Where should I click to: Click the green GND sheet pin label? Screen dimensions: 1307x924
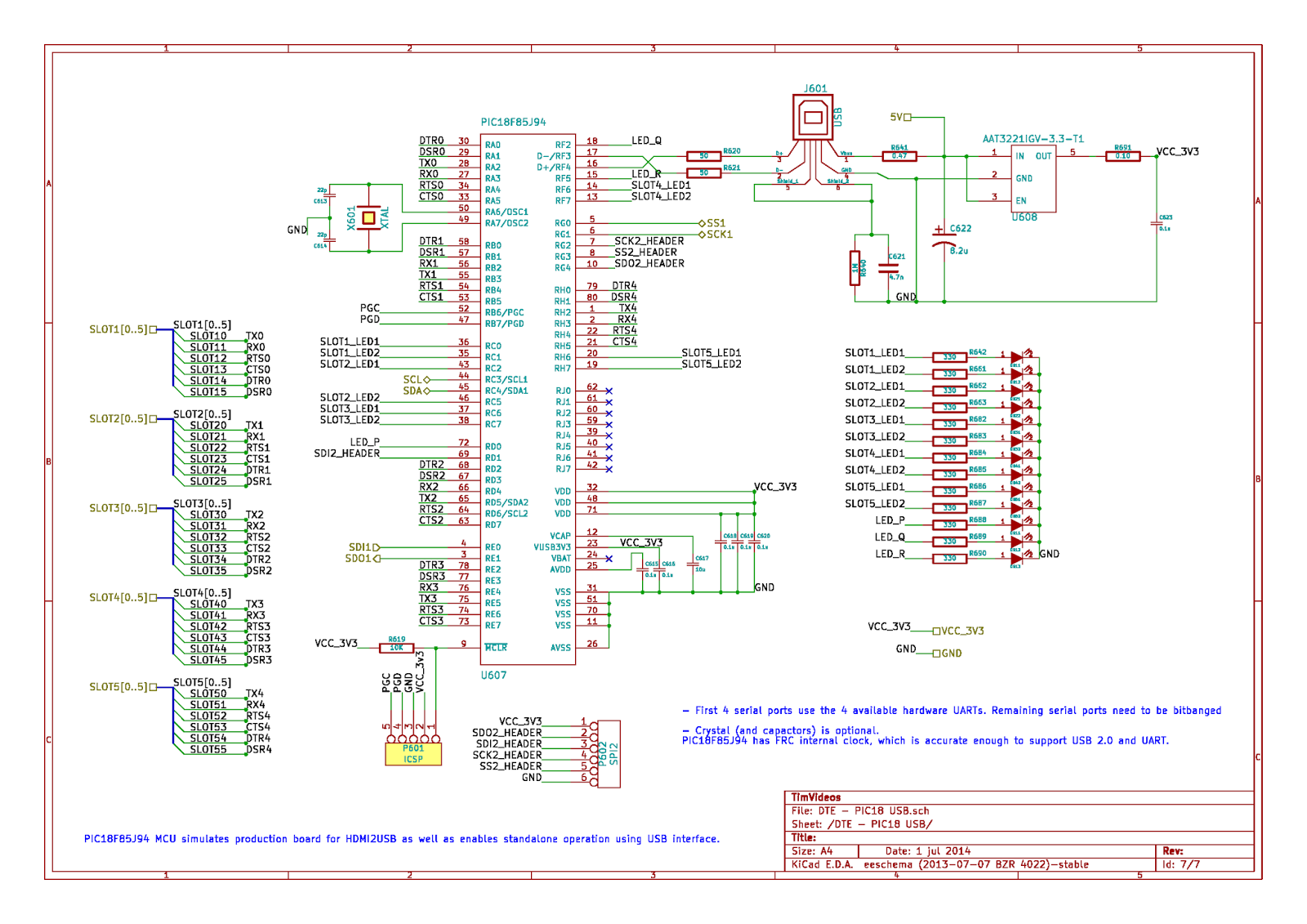pos(948,654)
